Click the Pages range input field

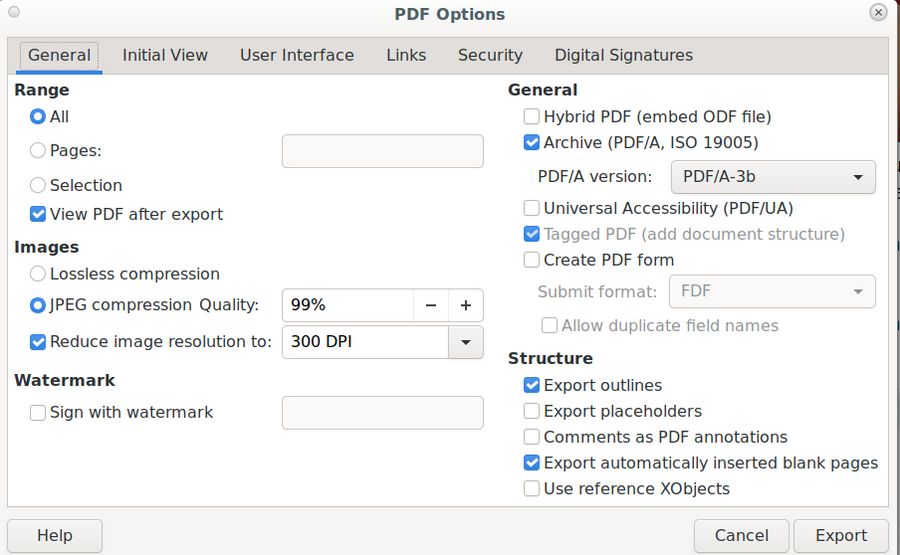[x=382, y=151]
